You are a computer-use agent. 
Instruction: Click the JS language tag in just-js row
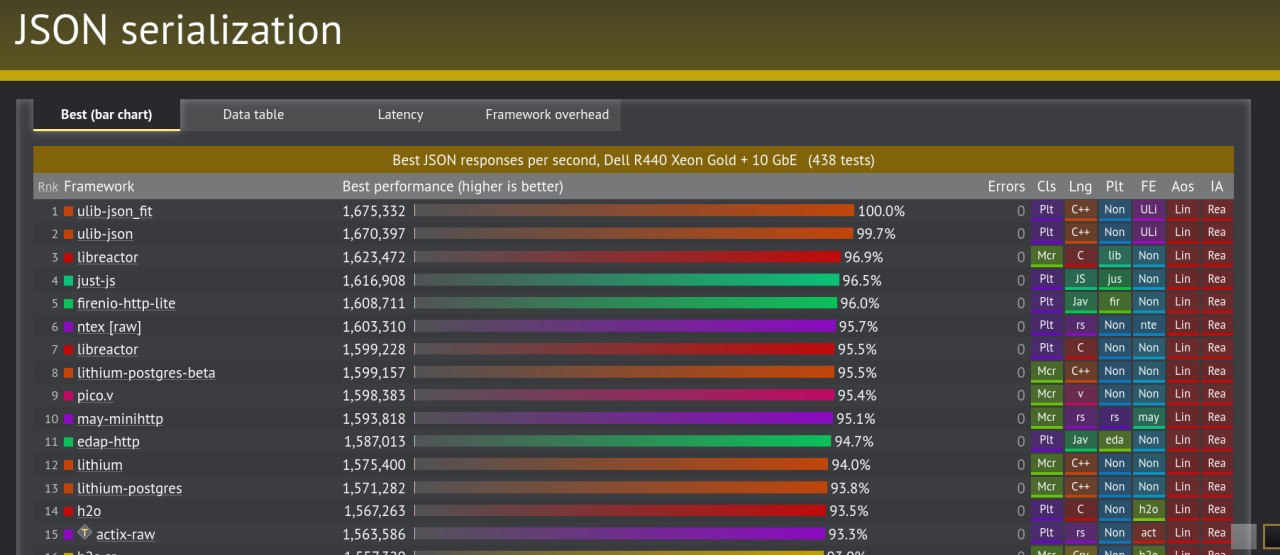(1080, 280)
